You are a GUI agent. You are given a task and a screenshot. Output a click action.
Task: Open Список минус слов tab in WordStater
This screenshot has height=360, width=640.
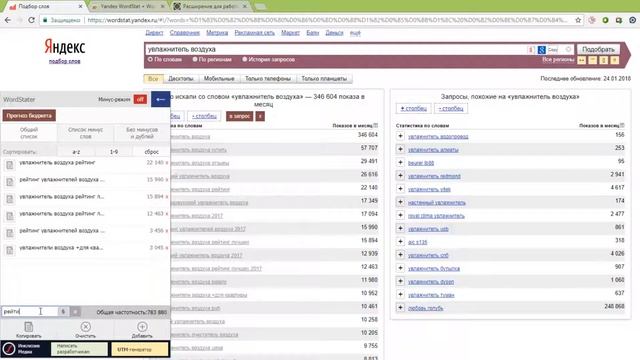tap(85, 133)
